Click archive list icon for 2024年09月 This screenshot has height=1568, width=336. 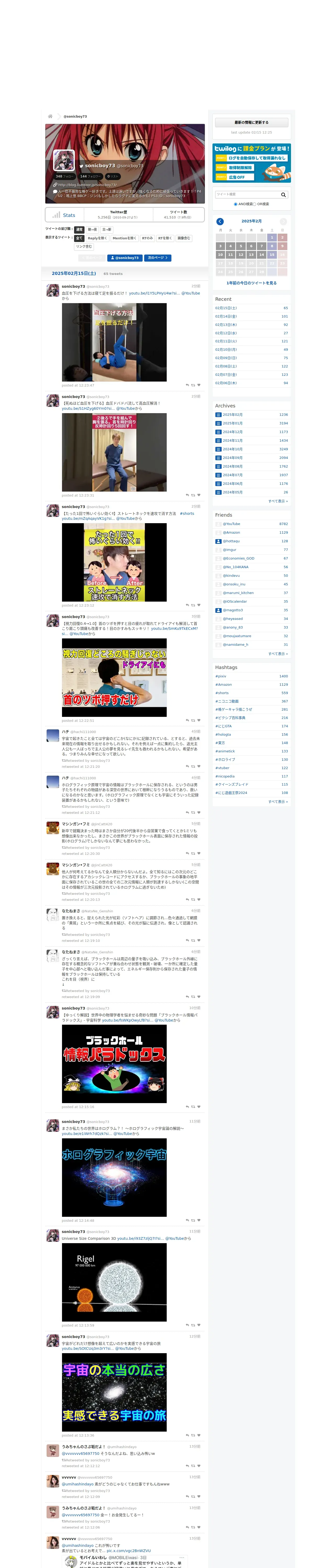[218, 458]
